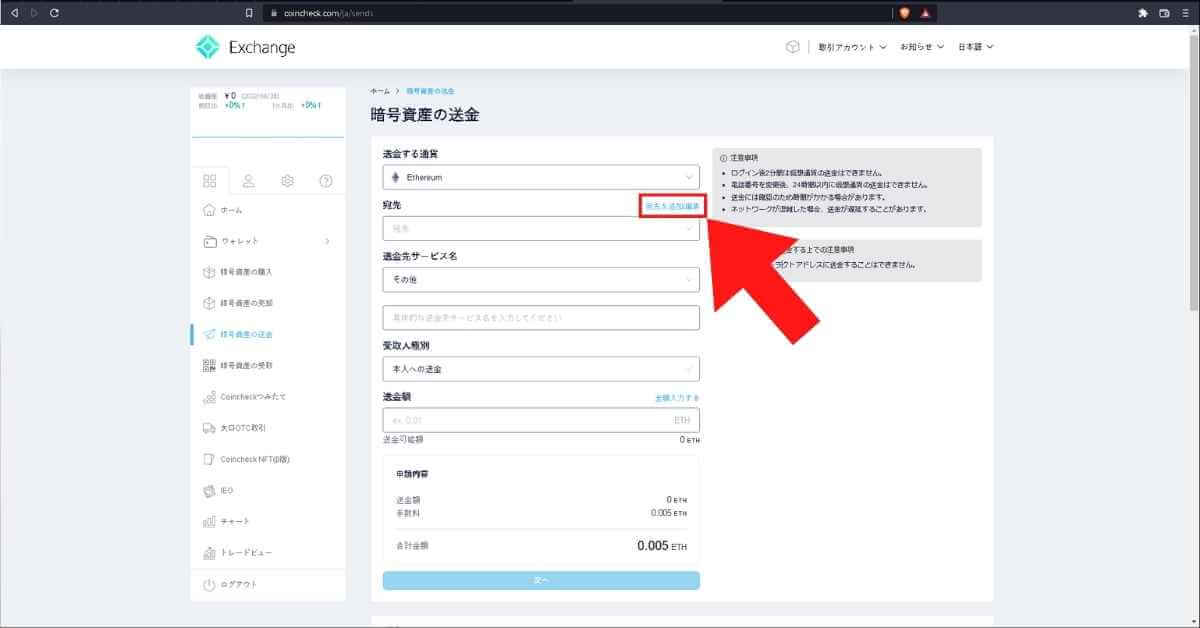Viewport: 1200px width, 628px height.
Task: Click the browser back arrow
Action: click(x=13, y=13)
